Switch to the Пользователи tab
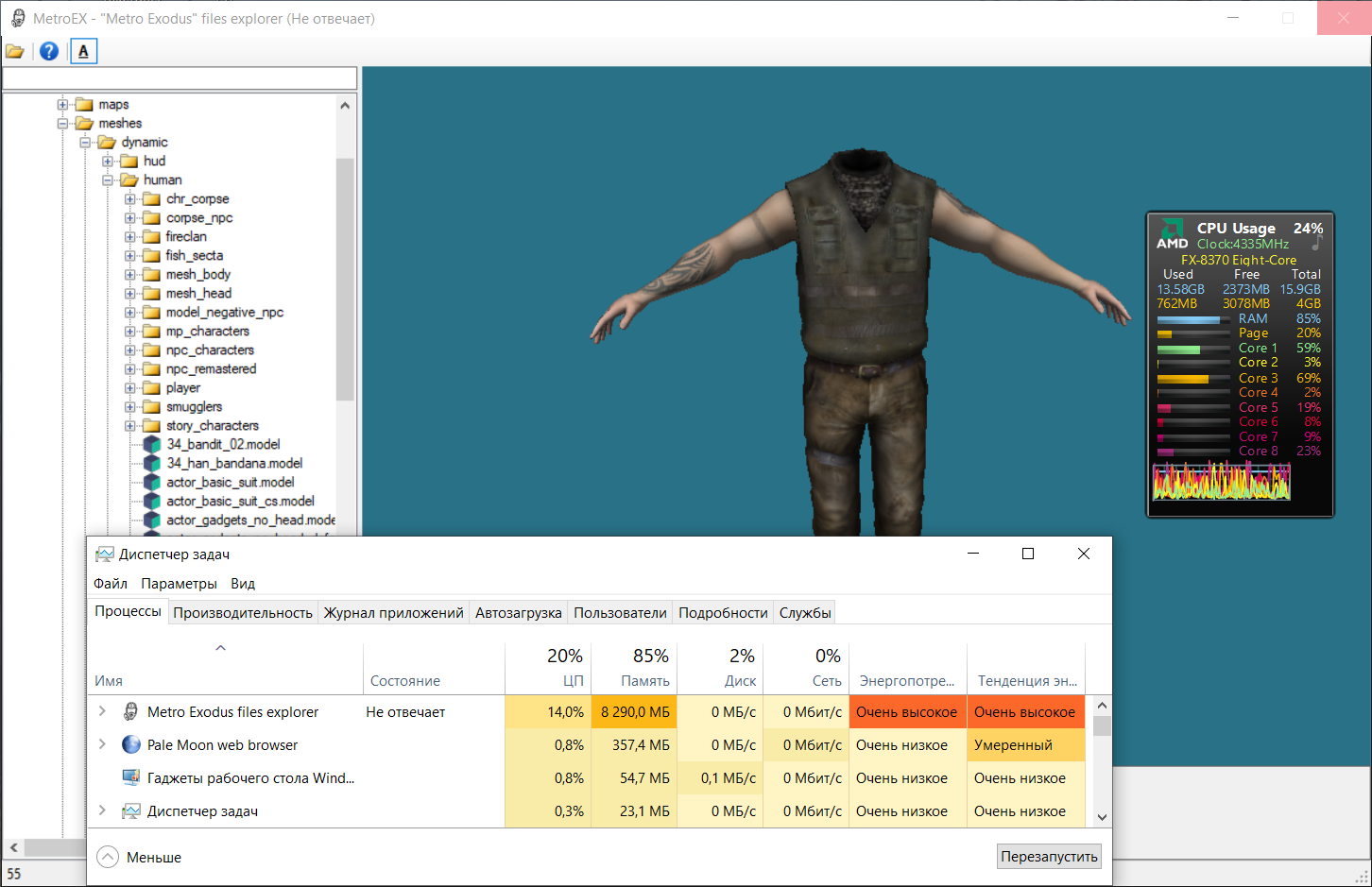 point(620,612)
